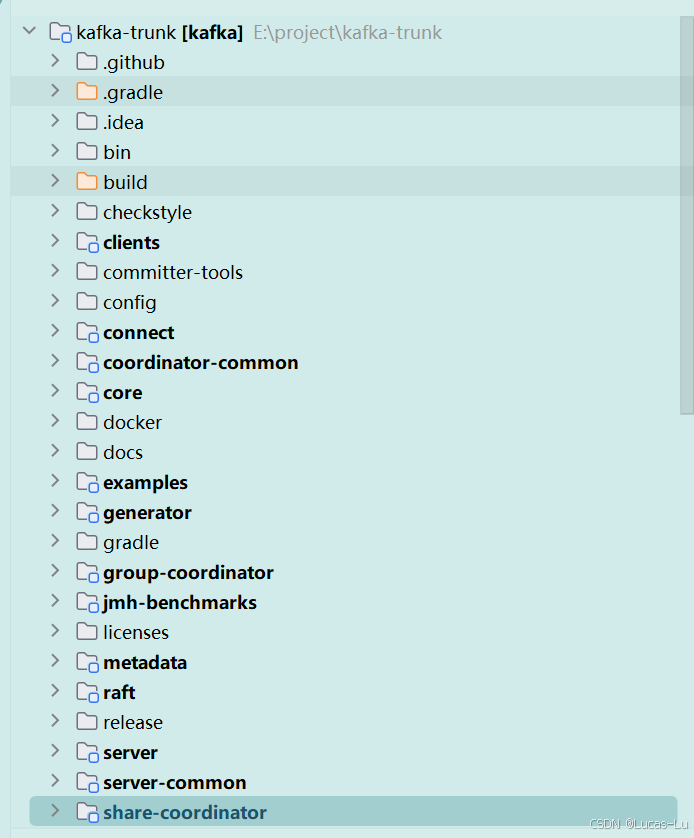Image resolution: width=694 pixels, height=838 pixels.
Task: Select the 'metadata' module label
Action: click(x=145, y=663)
